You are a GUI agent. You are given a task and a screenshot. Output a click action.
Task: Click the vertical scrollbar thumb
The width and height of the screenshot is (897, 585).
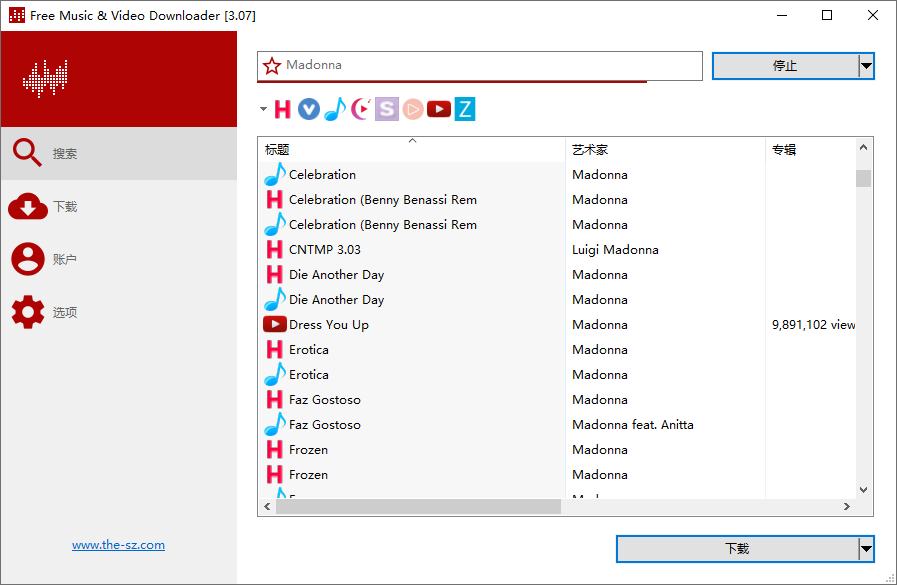coord(864,178)
